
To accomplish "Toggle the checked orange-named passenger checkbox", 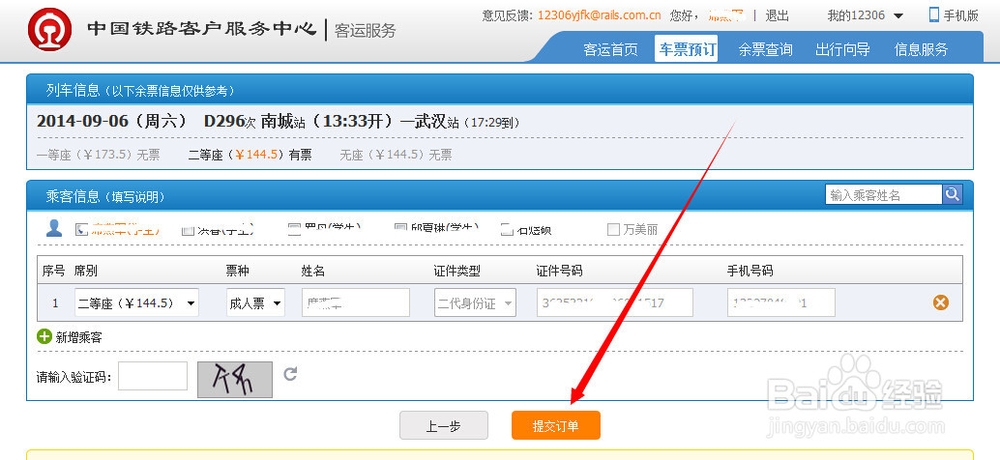I will [x=81, y=229].
